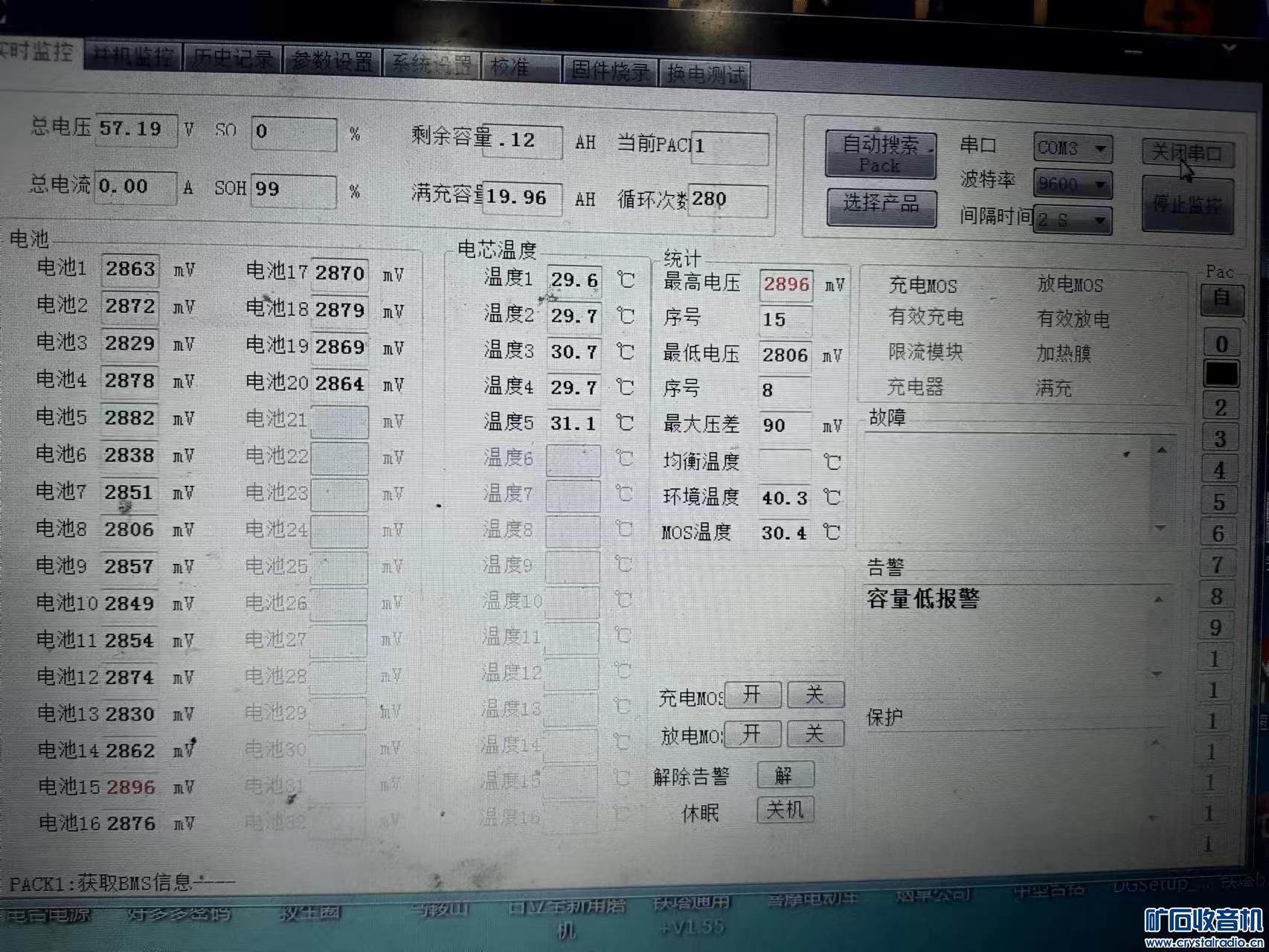Click the 告警 list scroll-up arrow
Viewport: 1269px width, 952px height.
tap(1159, 599)
